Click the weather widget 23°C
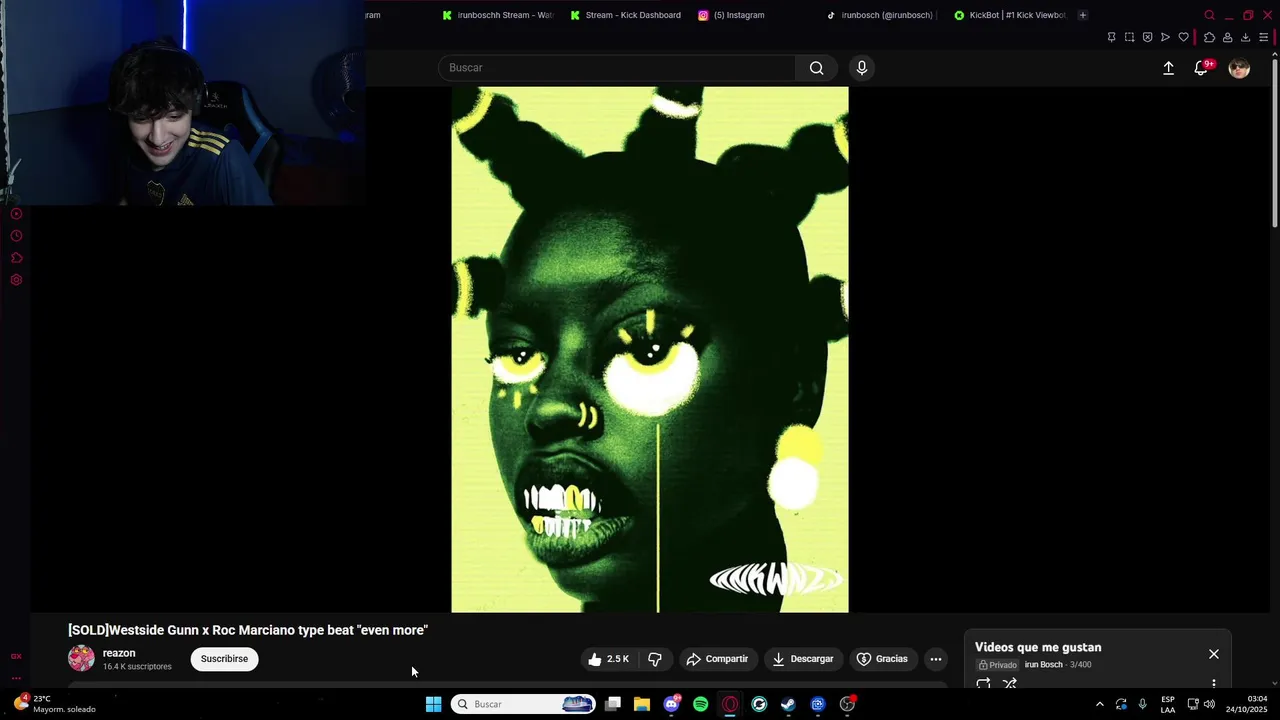This screenshot has width=1280, height=720. 55,704
